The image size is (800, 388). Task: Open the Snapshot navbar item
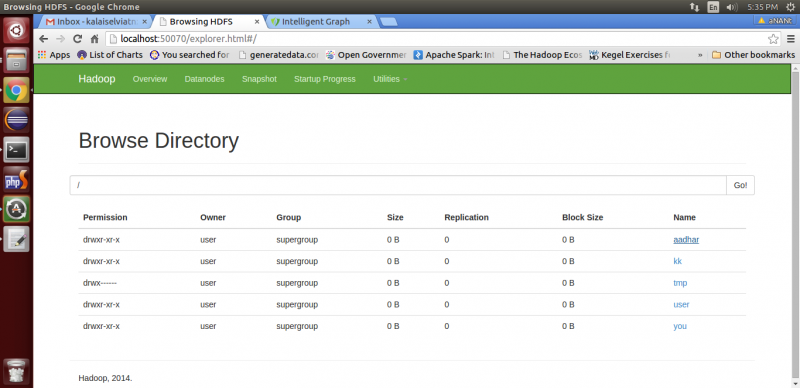click(259, 79)
